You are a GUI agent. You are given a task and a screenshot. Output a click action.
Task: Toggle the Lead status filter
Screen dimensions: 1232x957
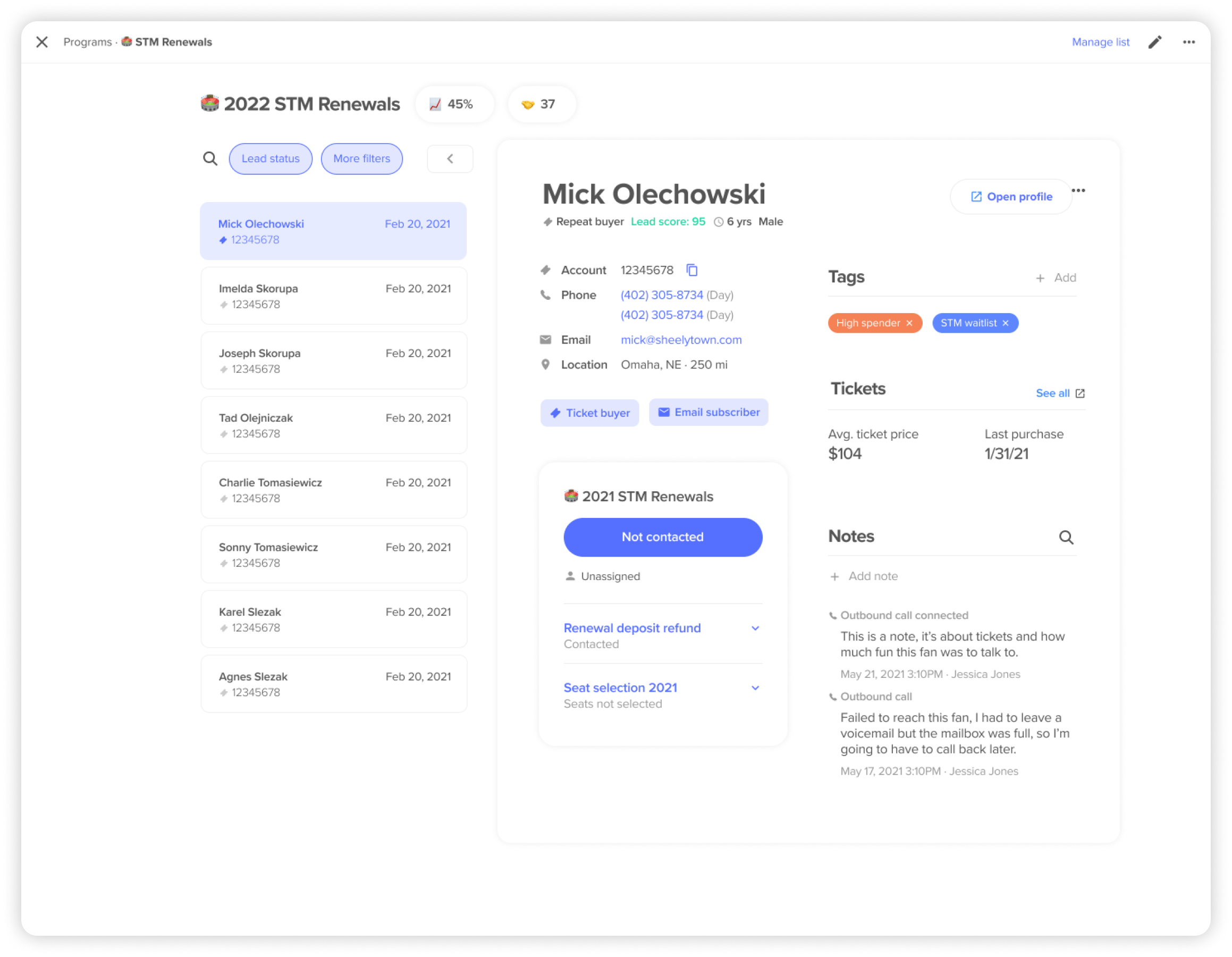tap(271, 158)
